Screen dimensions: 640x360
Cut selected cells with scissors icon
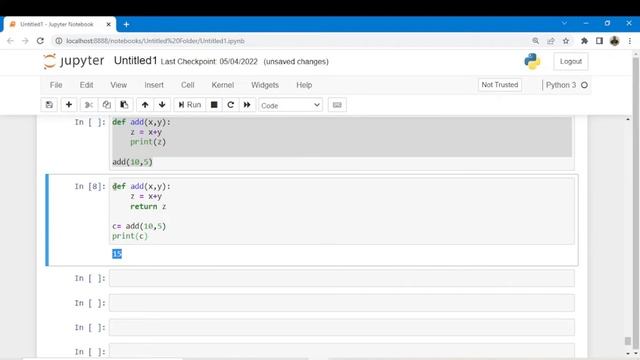click(x=89, y=105)
